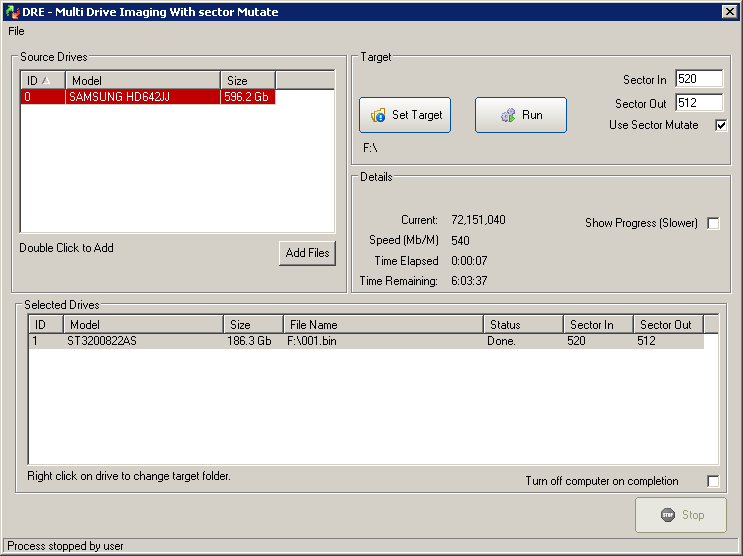Image resolution: width=743 pixels, height=556 pixels.
Task: Click the DRE application icon in title bar
Action: (12, 12)
